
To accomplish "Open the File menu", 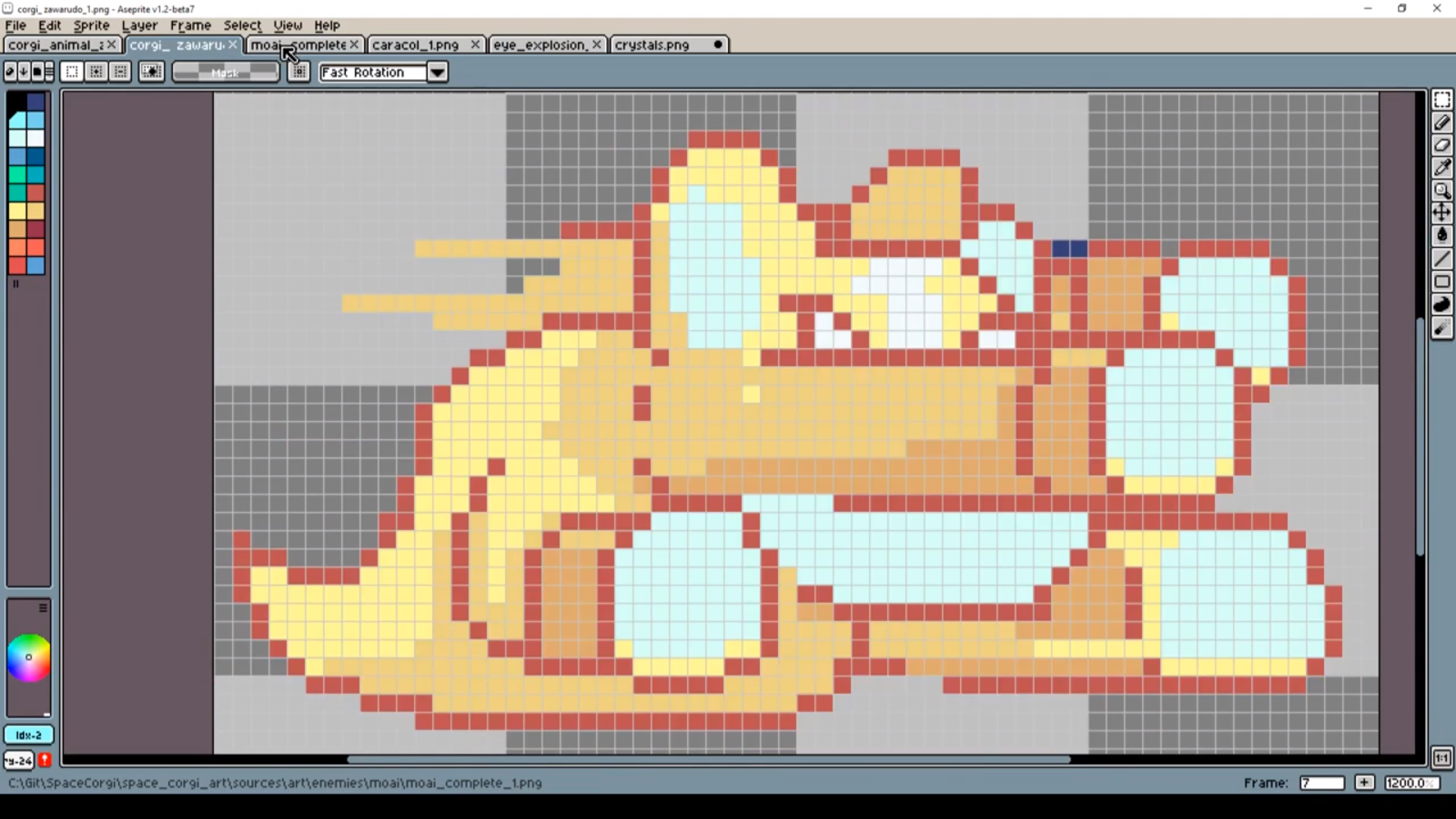I will click(15, 25).
